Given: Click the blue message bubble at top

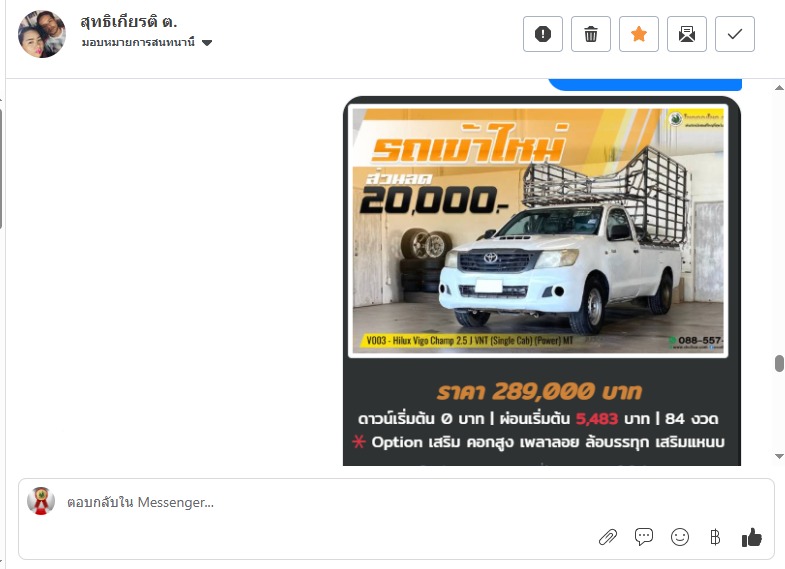Looking at the screenshot, I should (x=645, y=84).
